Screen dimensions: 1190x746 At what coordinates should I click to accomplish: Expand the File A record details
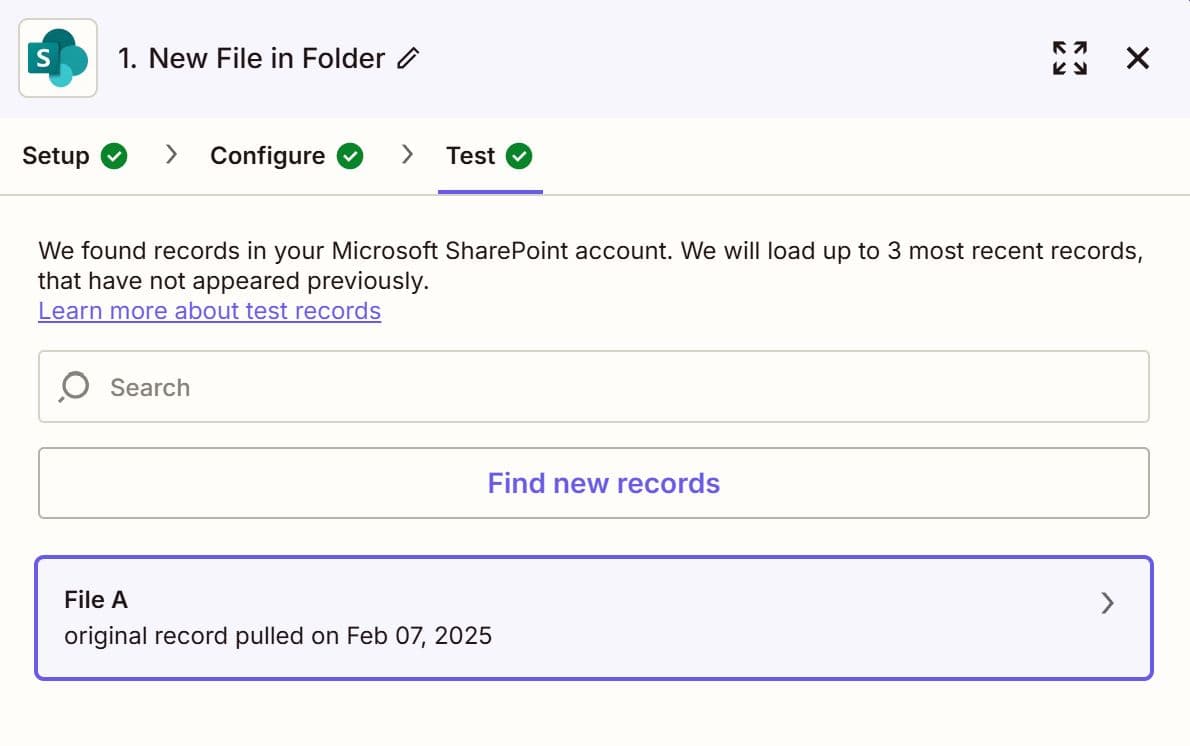[1107, 603]
